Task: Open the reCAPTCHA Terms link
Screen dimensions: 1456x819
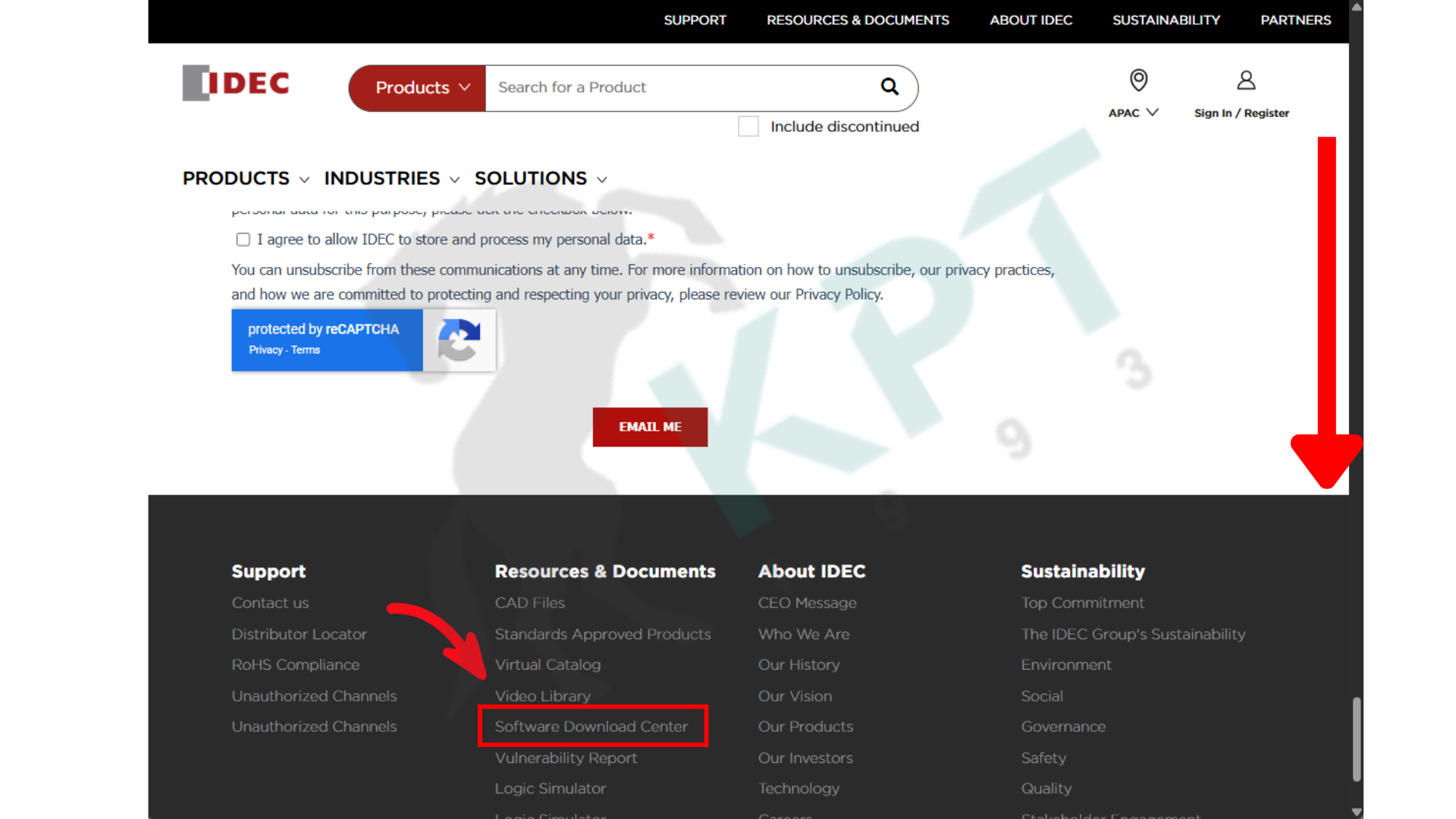Action: click(306, 350)
